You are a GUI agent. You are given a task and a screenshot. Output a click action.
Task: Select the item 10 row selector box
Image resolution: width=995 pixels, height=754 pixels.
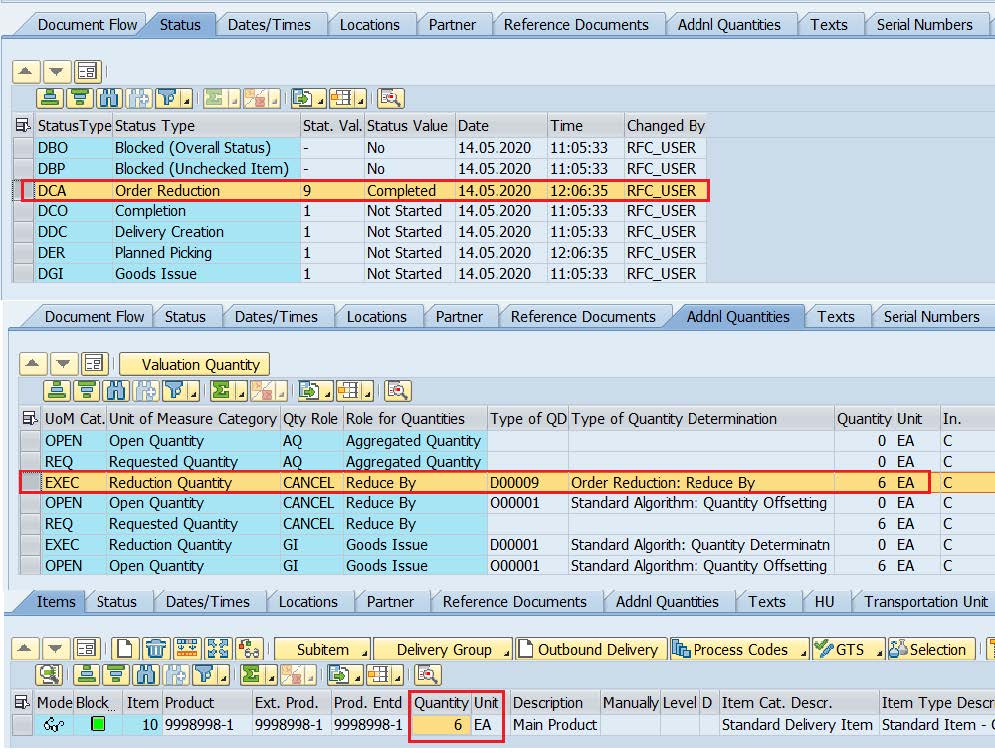[22, 724]
